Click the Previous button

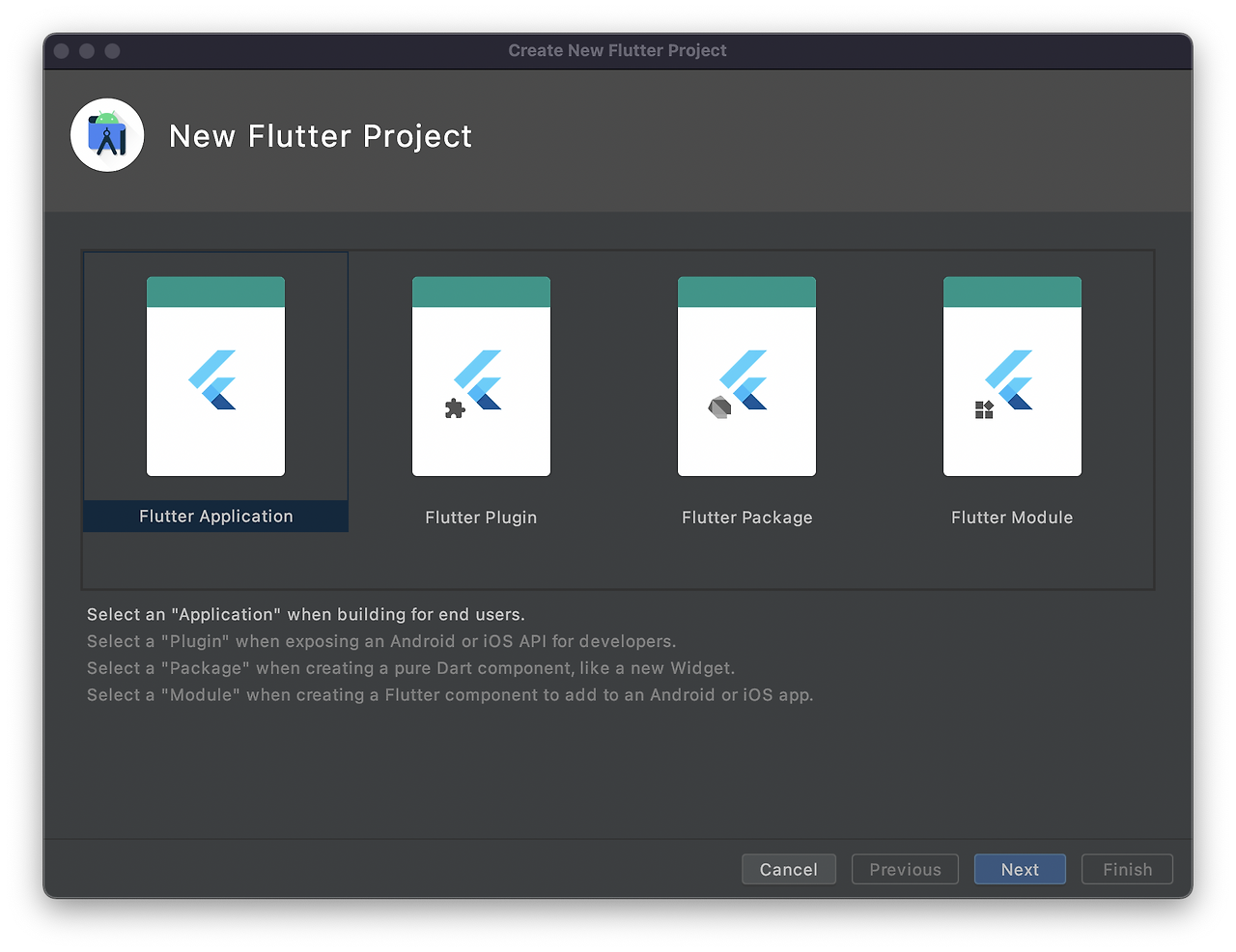point(905,869)
